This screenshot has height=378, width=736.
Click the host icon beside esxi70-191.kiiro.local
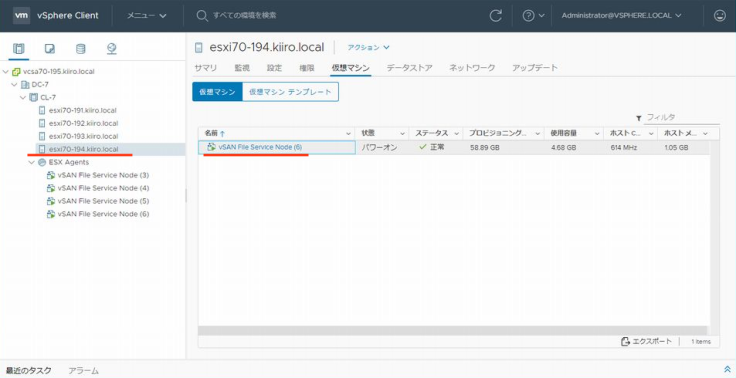[42, 110]
